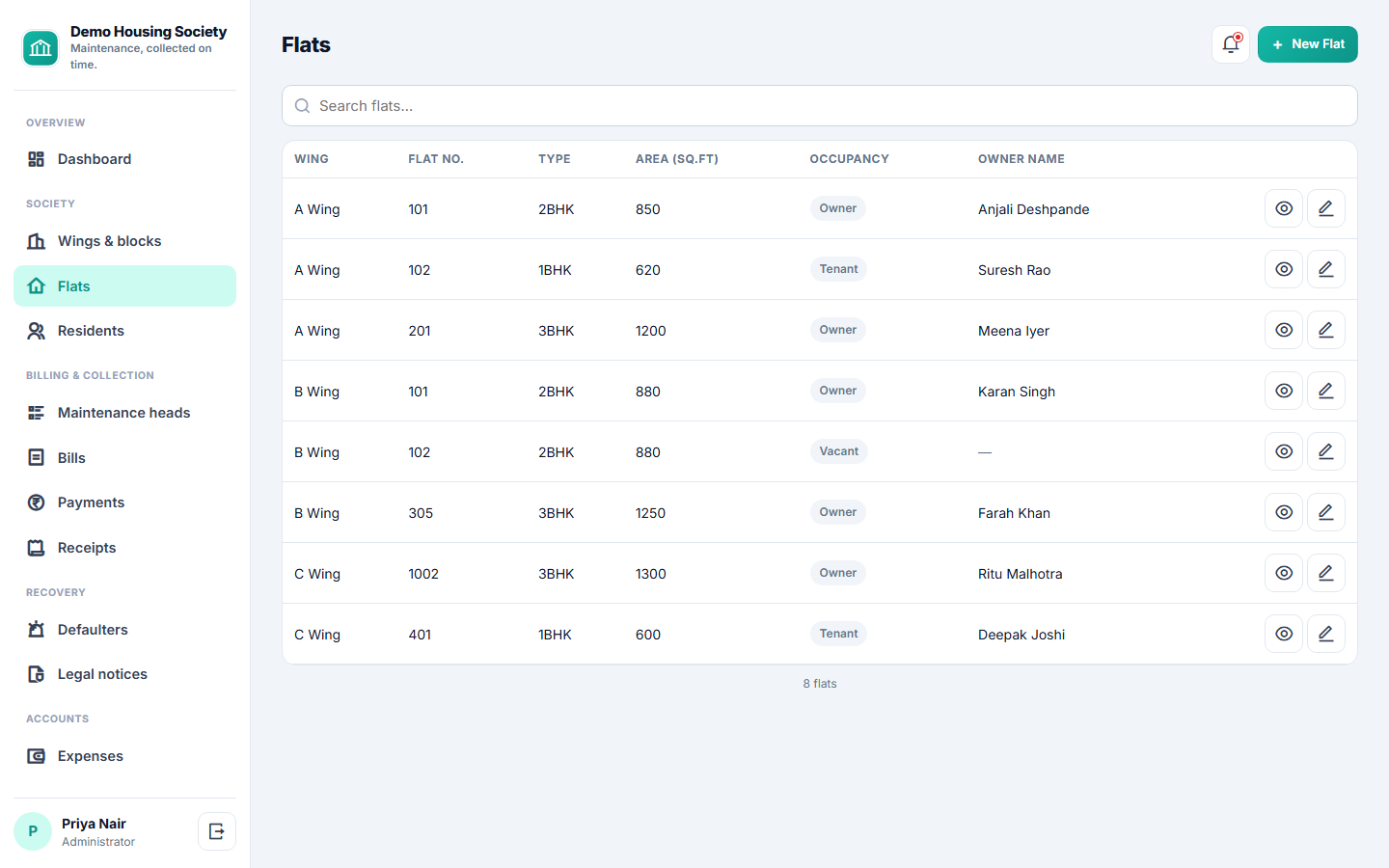View details of Meena Iyer's flat
This screenshot has height=868, width=1389.
click(1284, 330)
